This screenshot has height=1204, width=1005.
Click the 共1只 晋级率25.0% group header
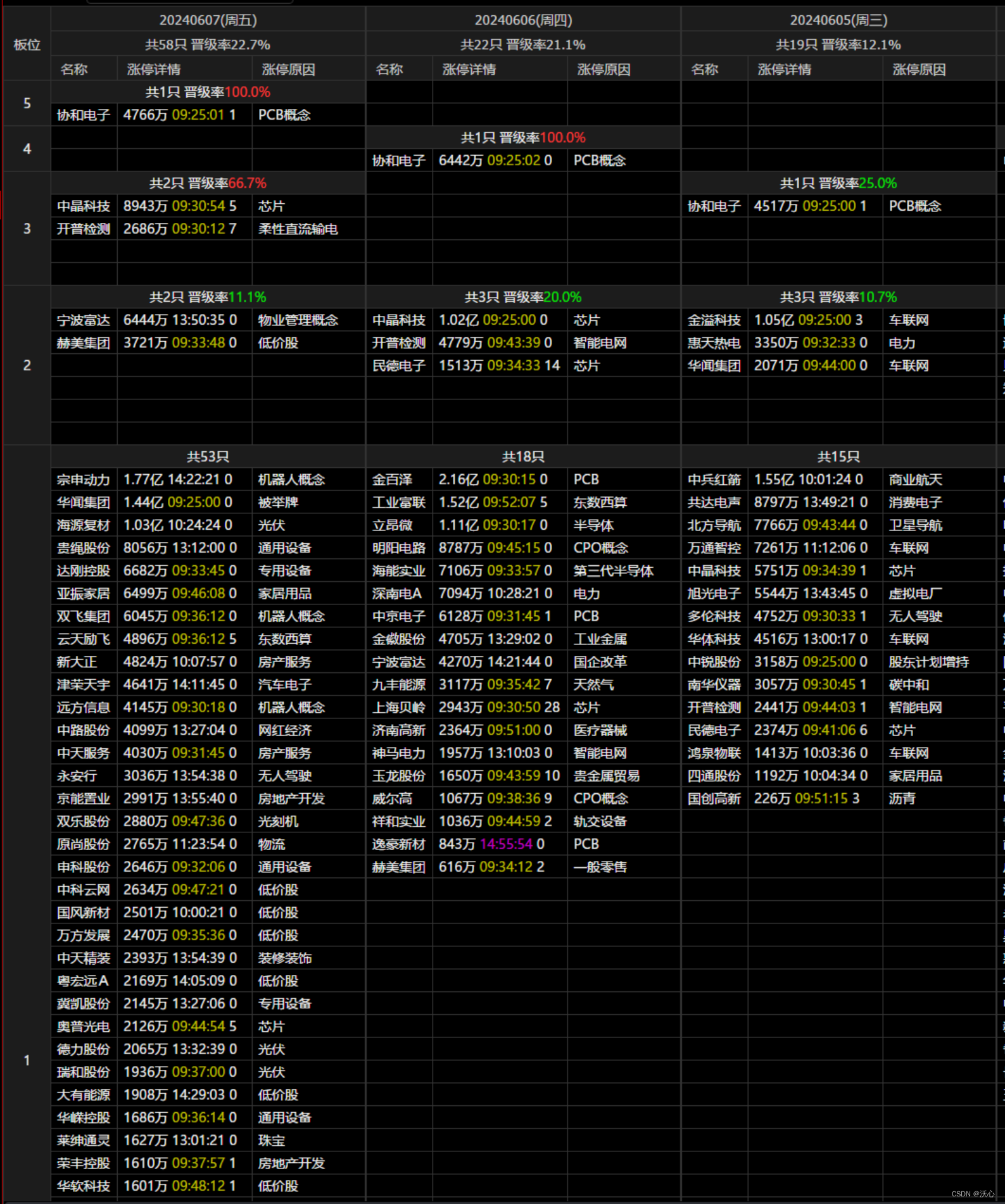(x=838, y=184)
